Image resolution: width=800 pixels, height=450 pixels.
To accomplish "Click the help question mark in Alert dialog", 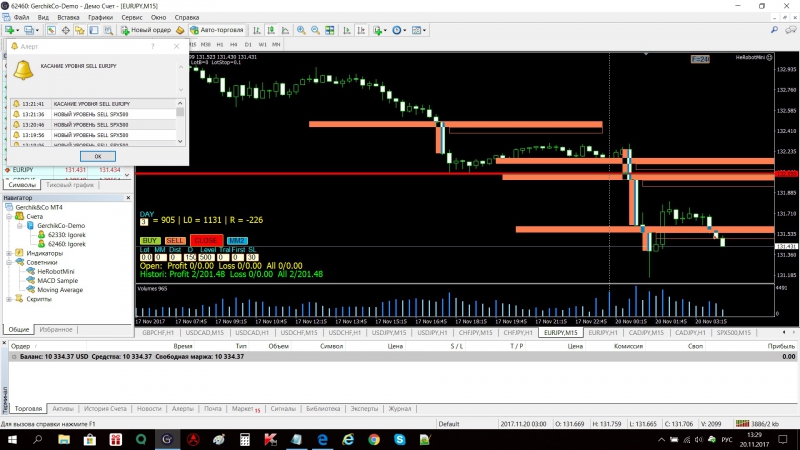I will click(153, 46).
